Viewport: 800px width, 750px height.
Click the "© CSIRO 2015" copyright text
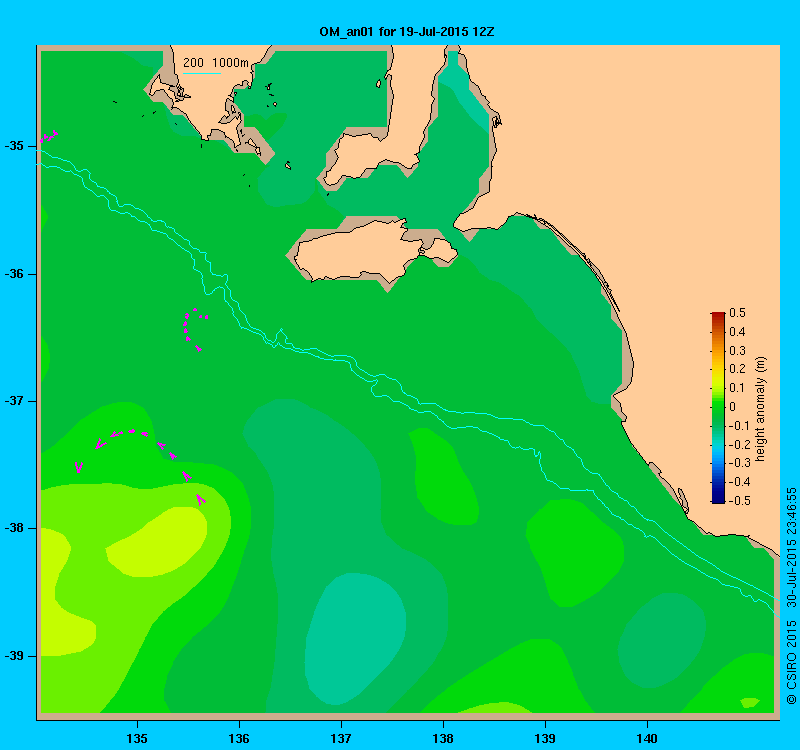[x=791, y=662]
